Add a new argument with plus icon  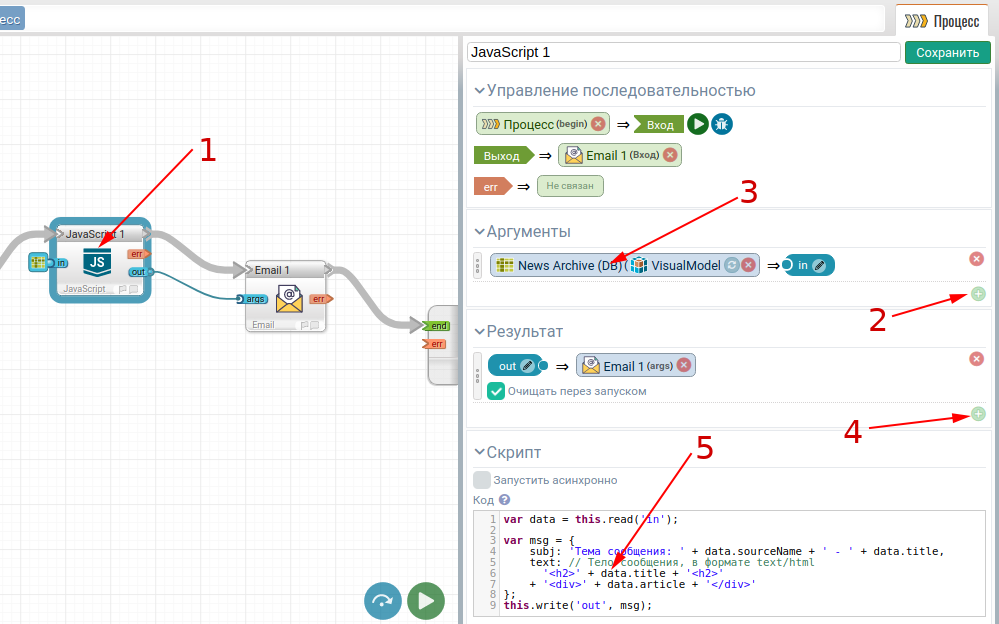click(977, 294)
